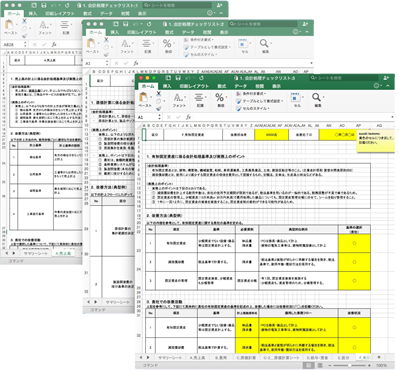Click the zoom out minus in the front window
The image size is (399, 370).
330,366
